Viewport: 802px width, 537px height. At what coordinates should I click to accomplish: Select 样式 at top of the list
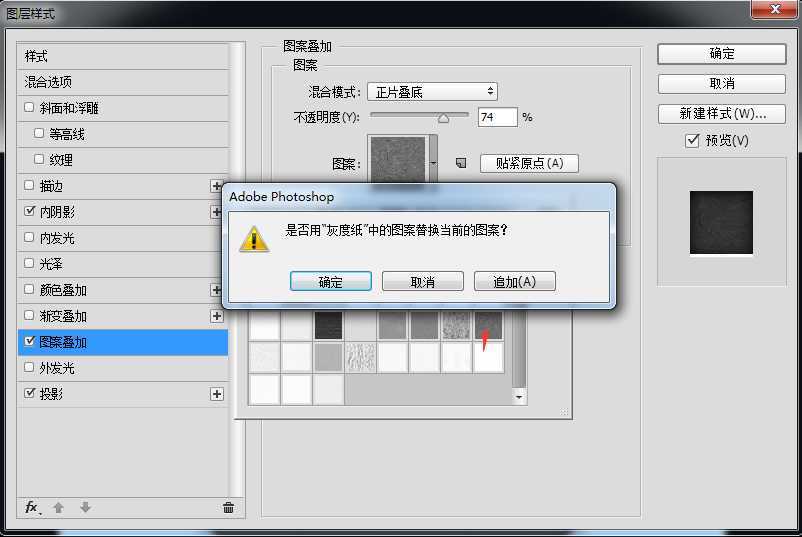(36, 56)
